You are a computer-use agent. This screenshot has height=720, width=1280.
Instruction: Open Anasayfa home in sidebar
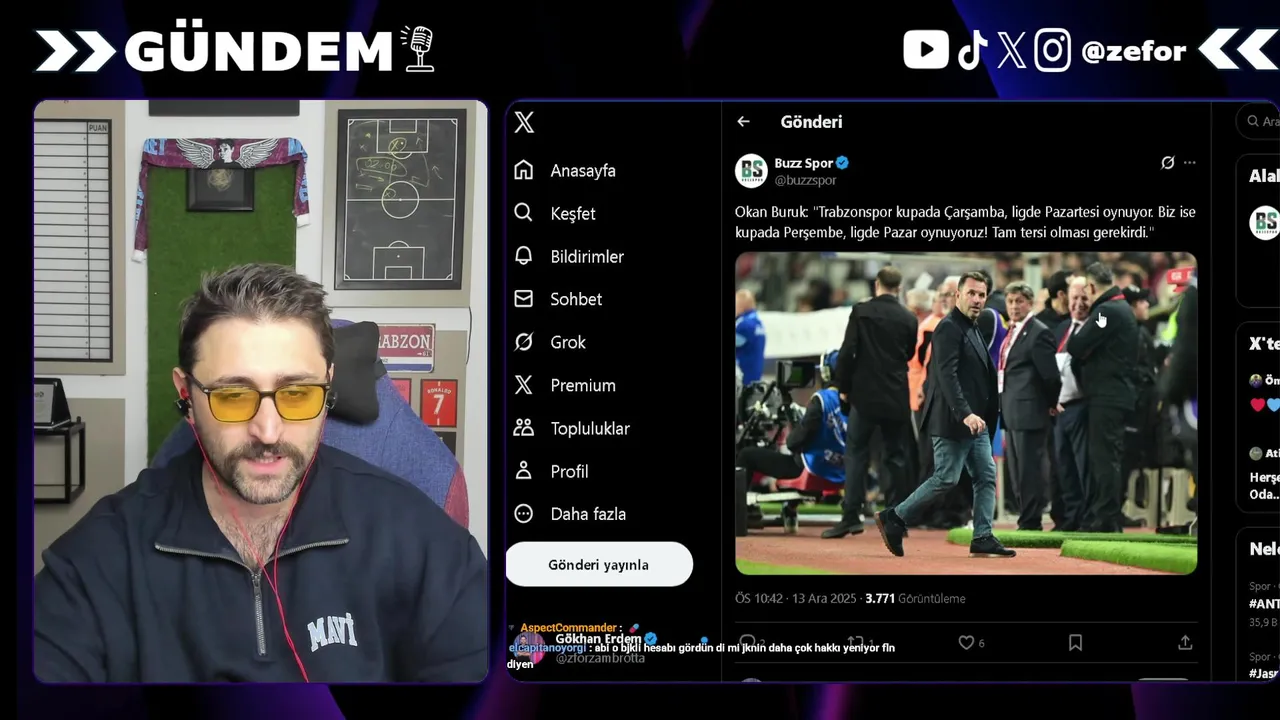tap(565, 170)
